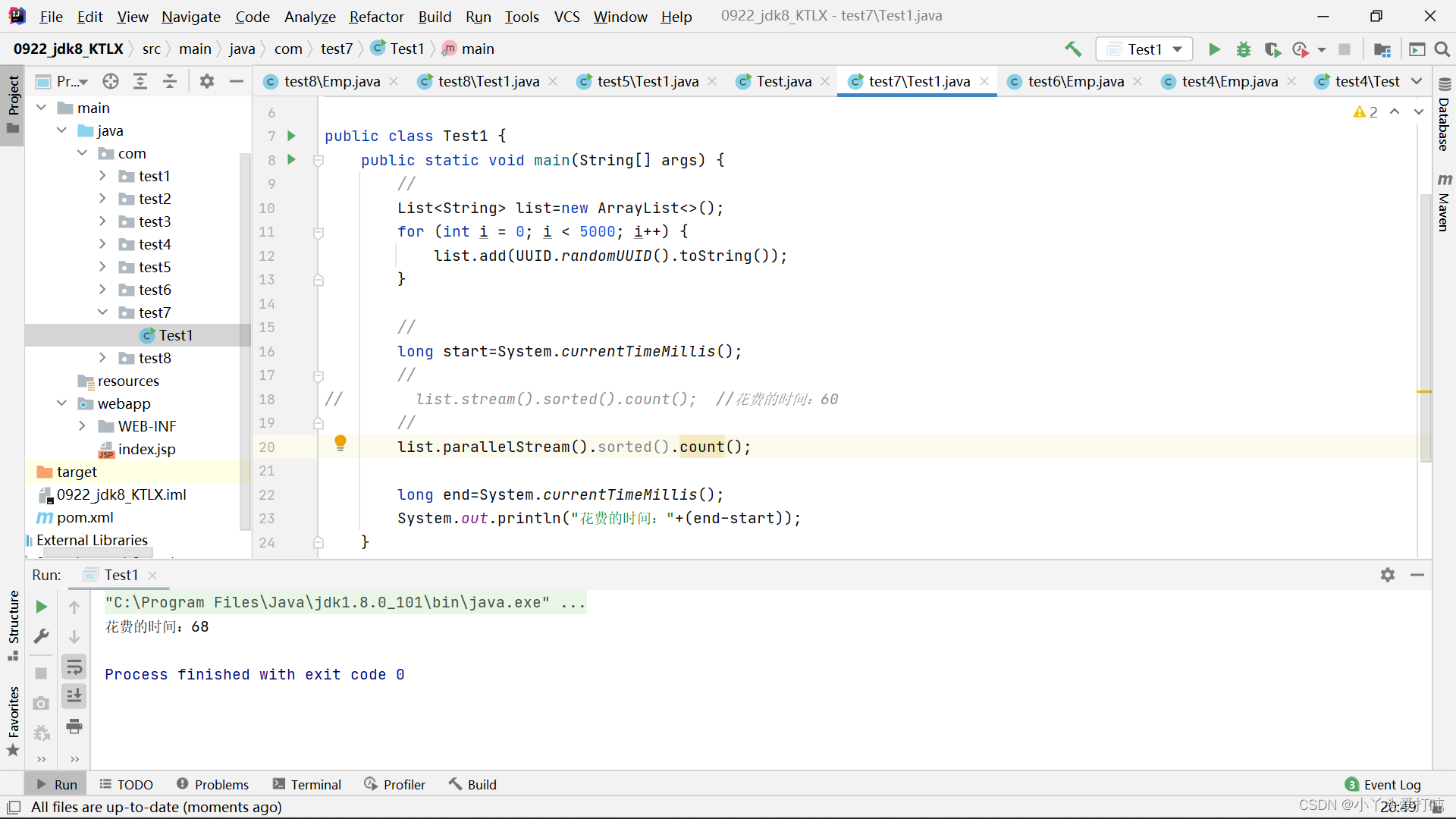
Task: Toggle the Project tool window tab
Action: coord(13,105)
